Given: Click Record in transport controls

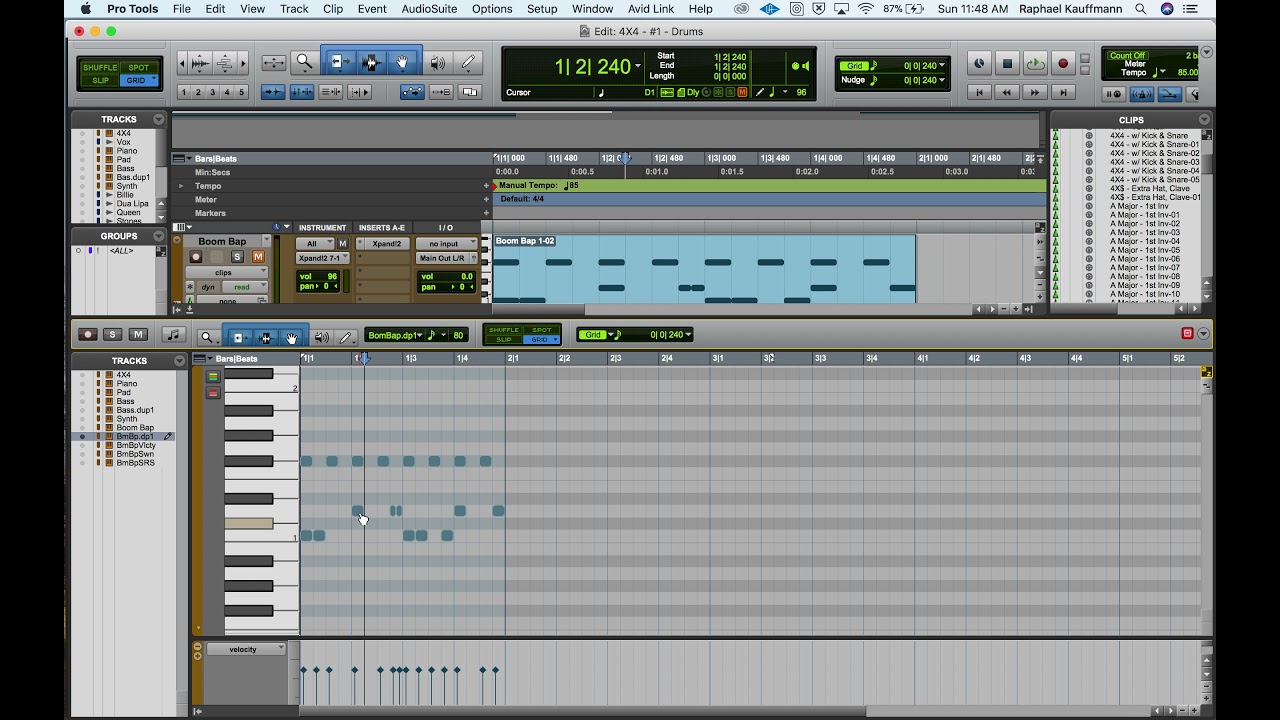Looking at the screenshot, I should point(1063,64).
